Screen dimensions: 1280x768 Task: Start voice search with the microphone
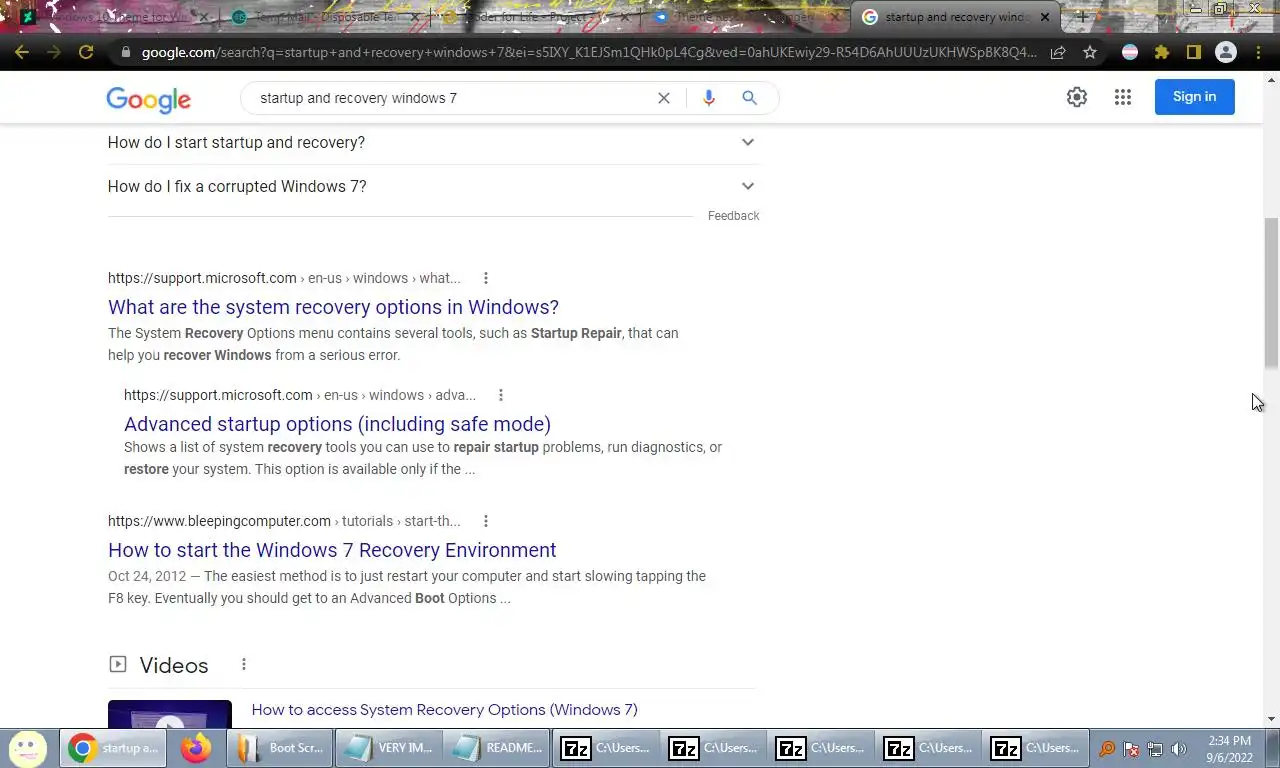(x=709, y=98)
